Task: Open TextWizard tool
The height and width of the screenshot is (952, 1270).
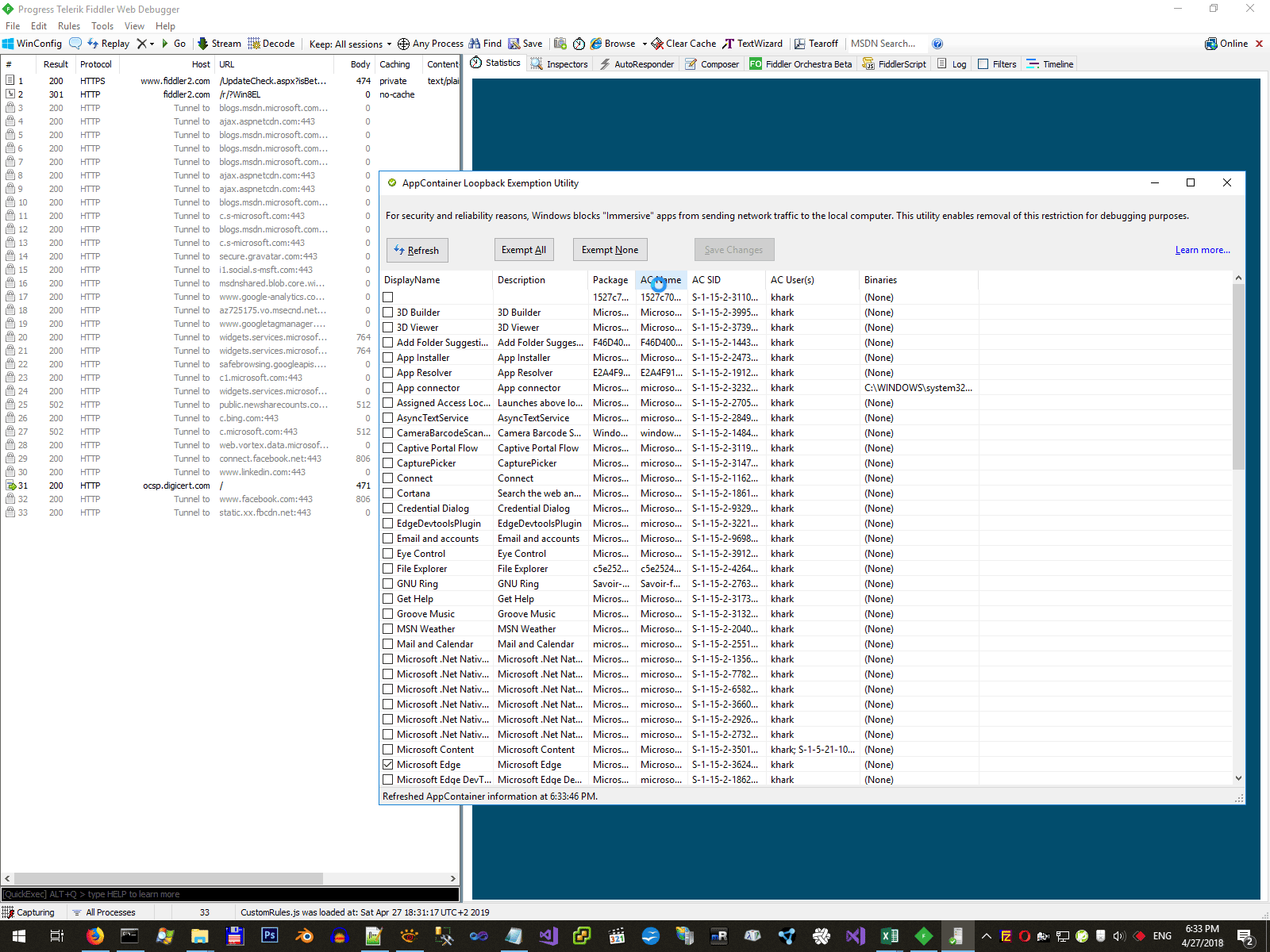Action: [x=752, y=44]
